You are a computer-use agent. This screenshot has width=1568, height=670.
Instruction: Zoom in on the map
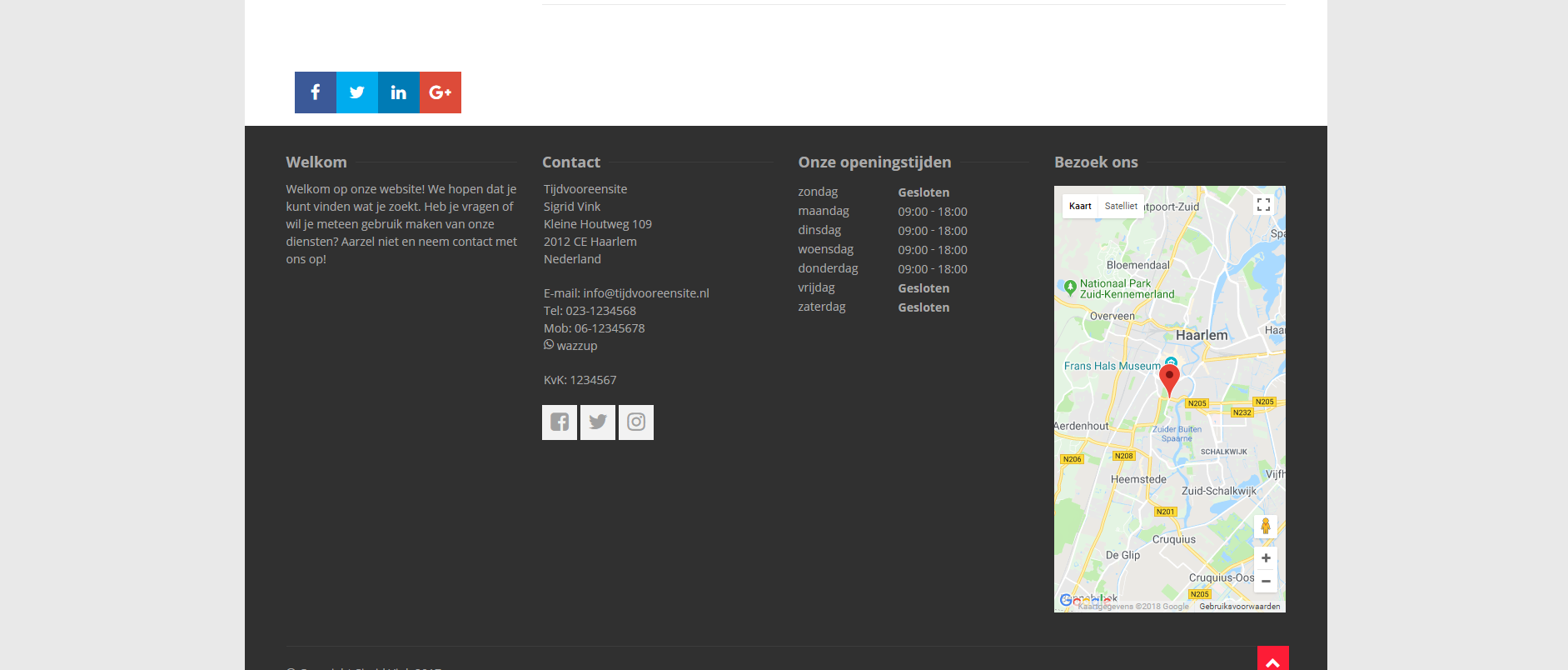point(1266,558)
